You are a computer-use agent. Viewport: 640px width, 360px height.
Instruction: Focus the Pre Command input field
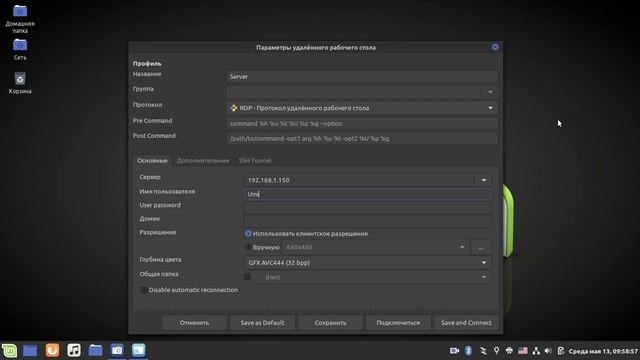pyautogui.click(x=362, y=123)
